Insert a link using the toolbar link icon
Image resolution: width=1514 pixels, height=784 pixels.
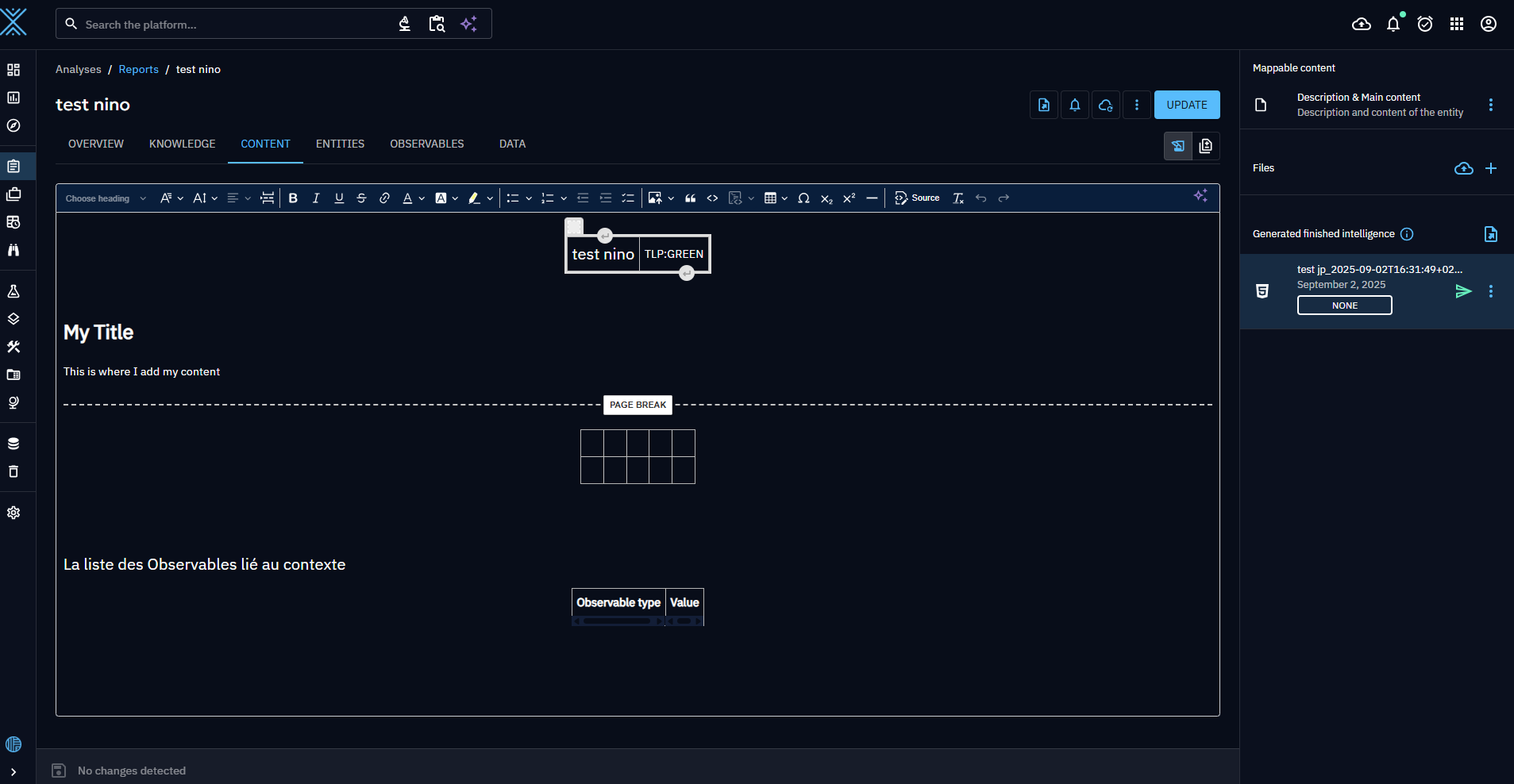[x=384, y=198]
